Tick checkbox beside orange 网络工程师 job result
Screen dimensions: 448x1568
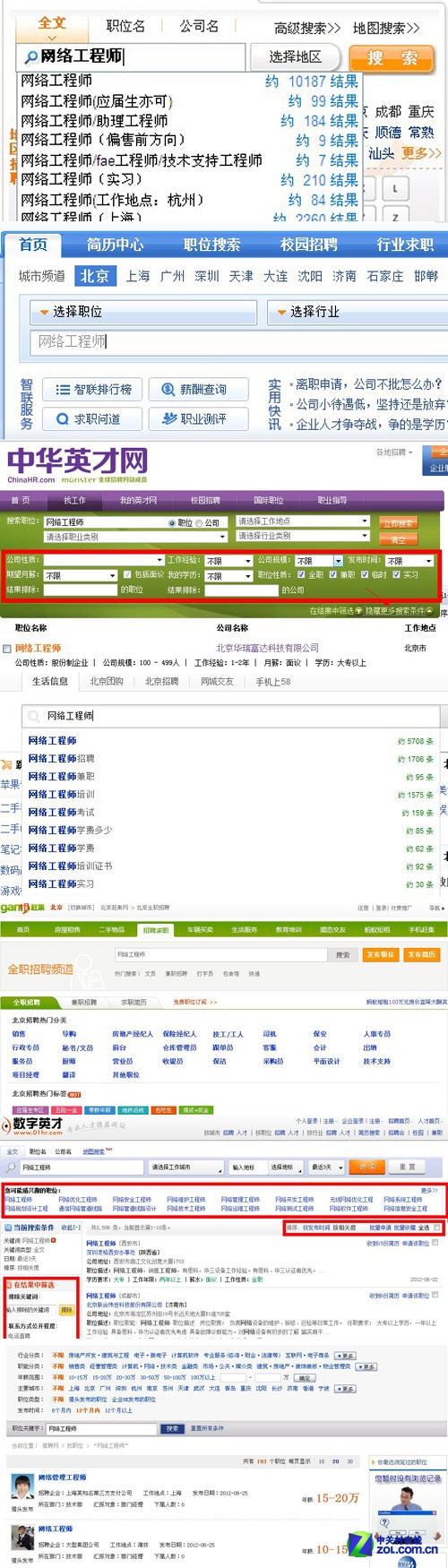pyautogui.click(x=8, y=648)
